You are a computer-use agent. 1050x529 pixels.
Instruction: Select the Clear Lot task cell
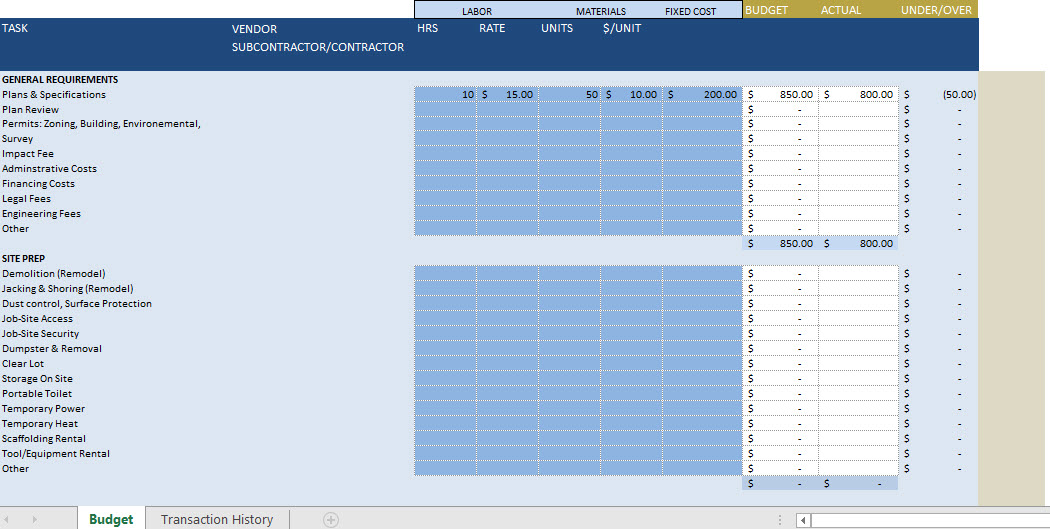point(23,364)
